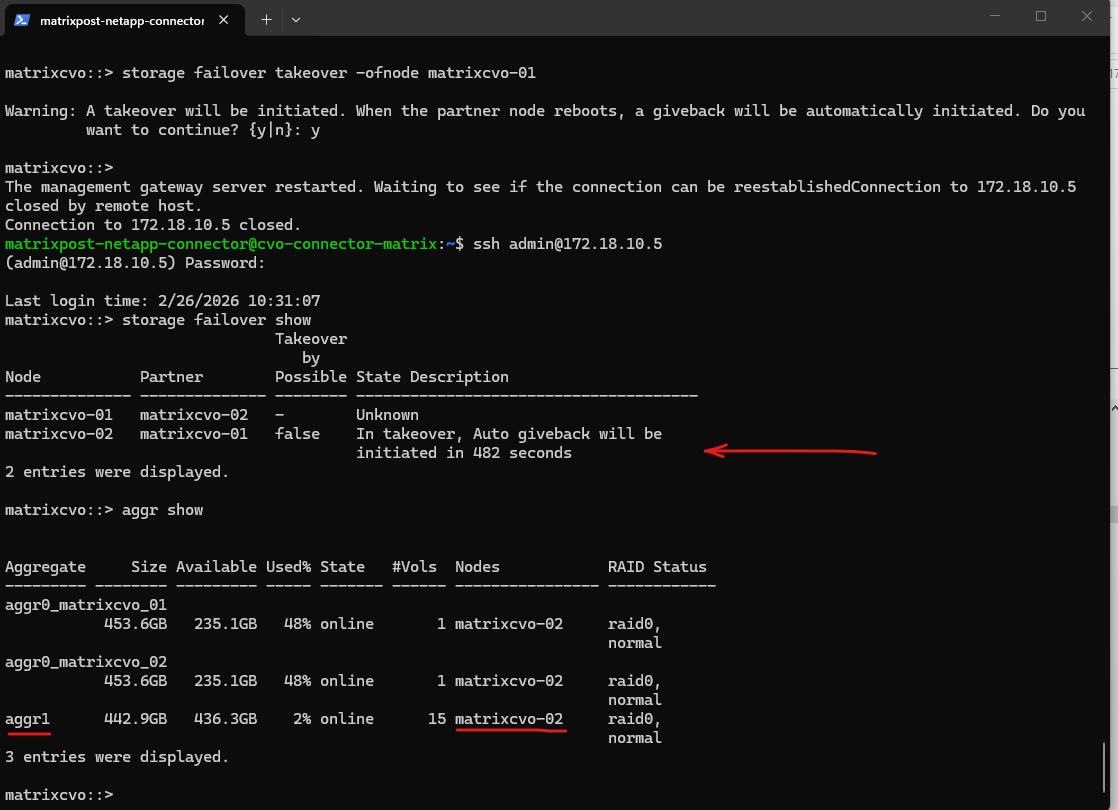Minimize the terminal window
Image resolution: width=1118 pixels, height=810 pixels.
(x=994, y=17)
